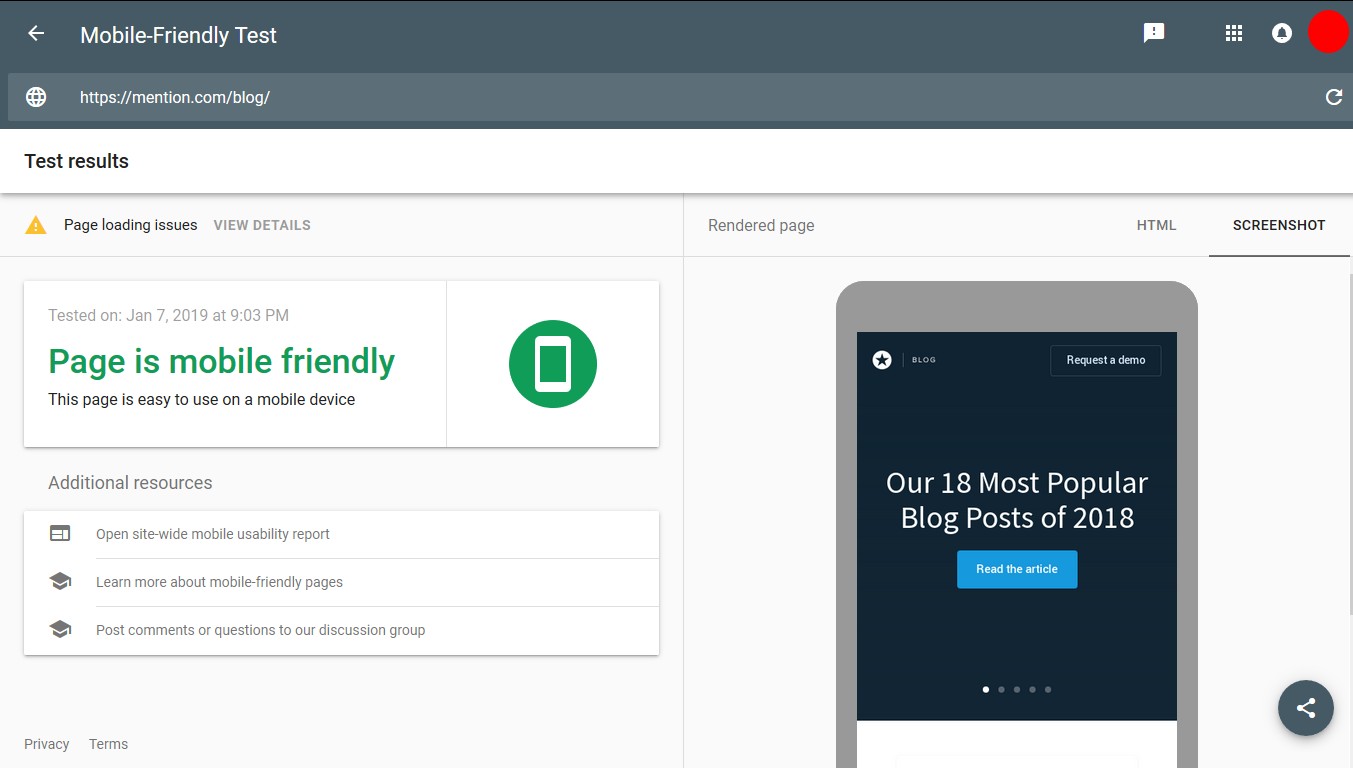Click VIEW DETAILS for loading issues

[262, 225]
